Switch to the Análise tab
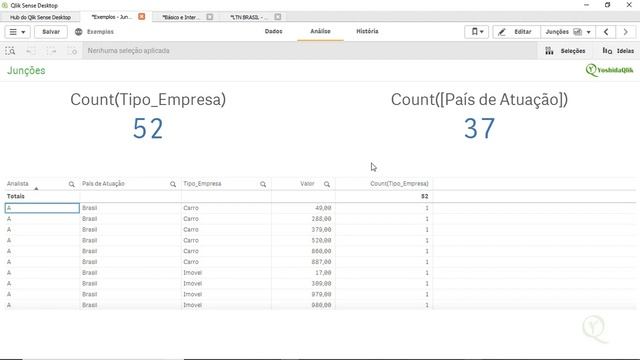This screenshot has width=640, height=360. (320, 31)
